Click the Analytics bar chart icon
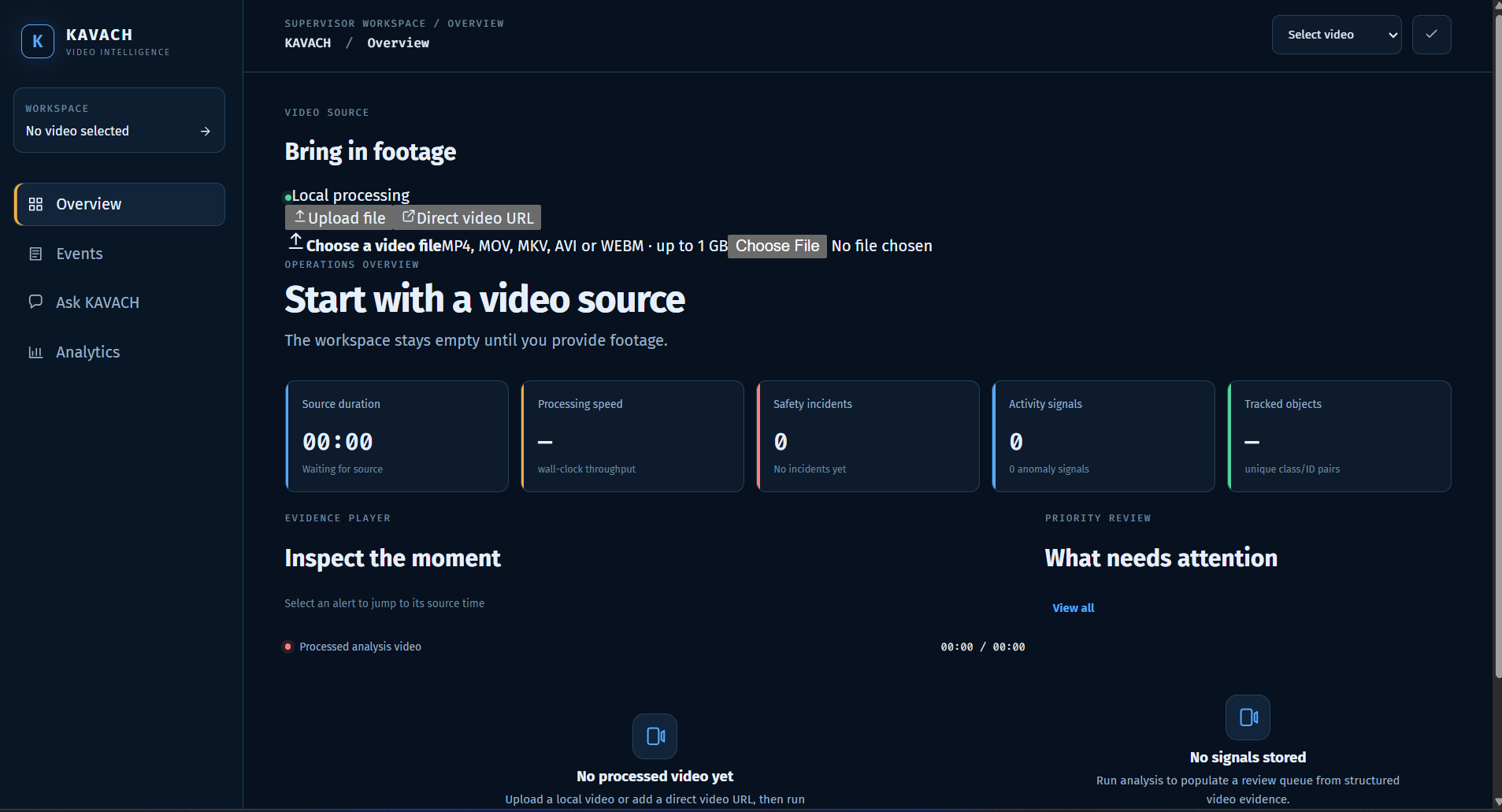The height and width of the screenshot is (812, 1502). (35, 352)
